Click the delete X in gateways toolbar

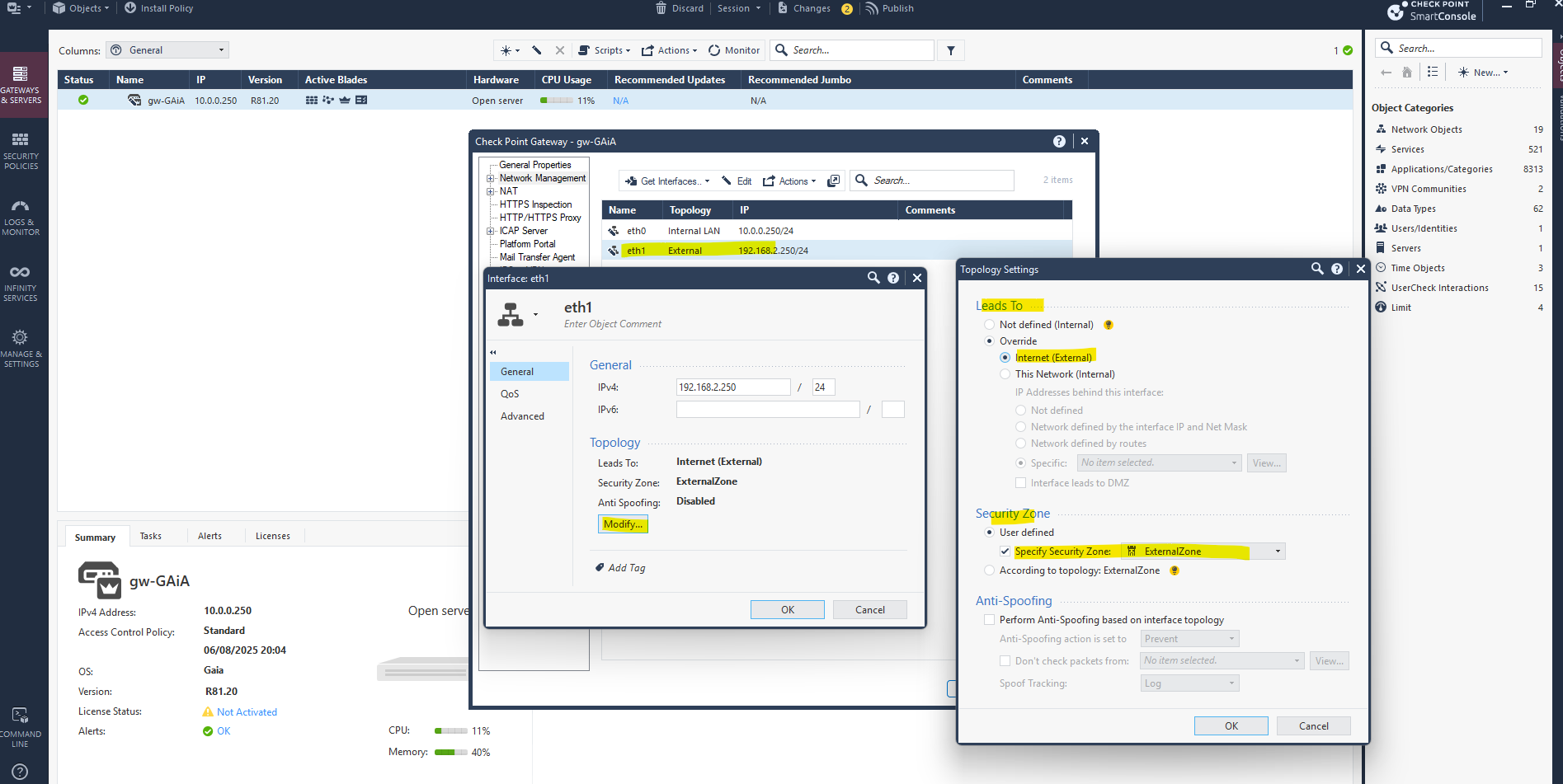point(560,50)
